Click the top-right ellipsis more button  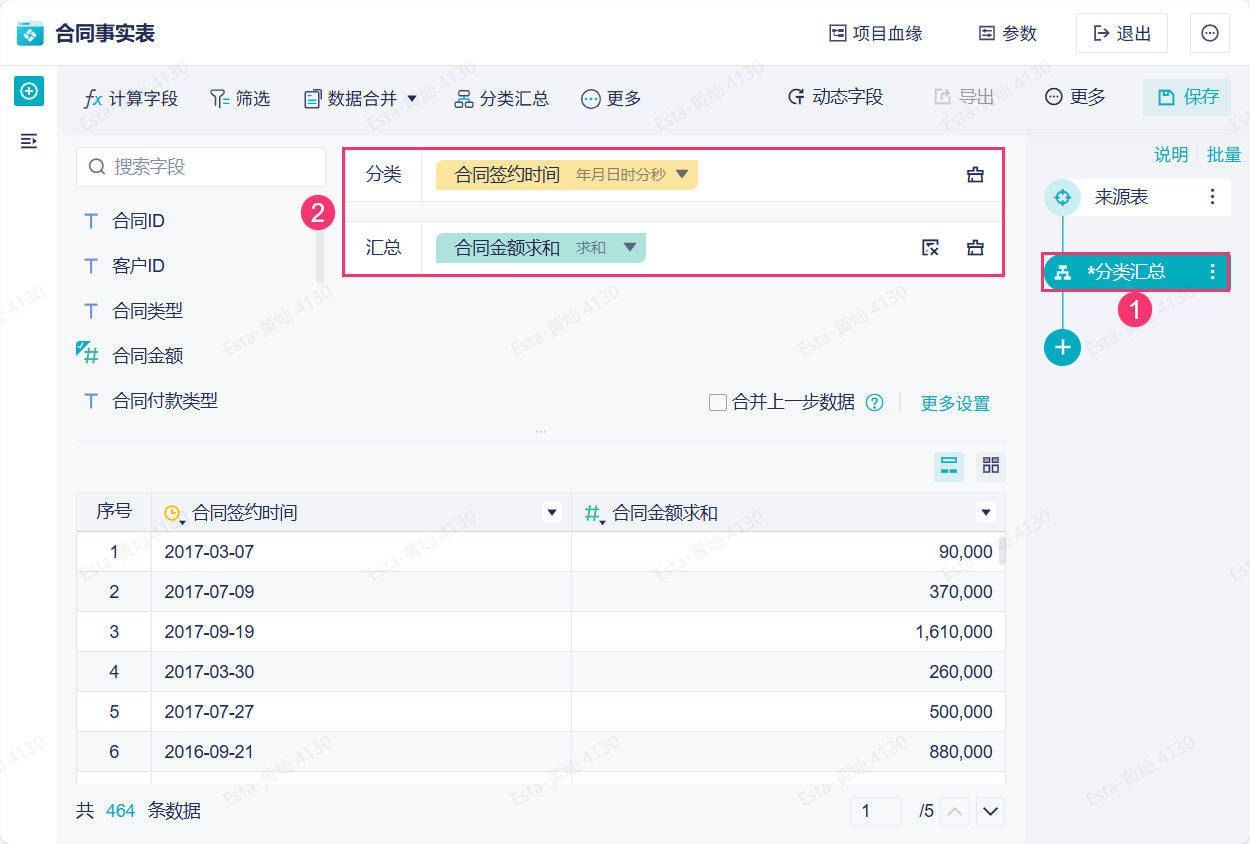point(1209,33)
